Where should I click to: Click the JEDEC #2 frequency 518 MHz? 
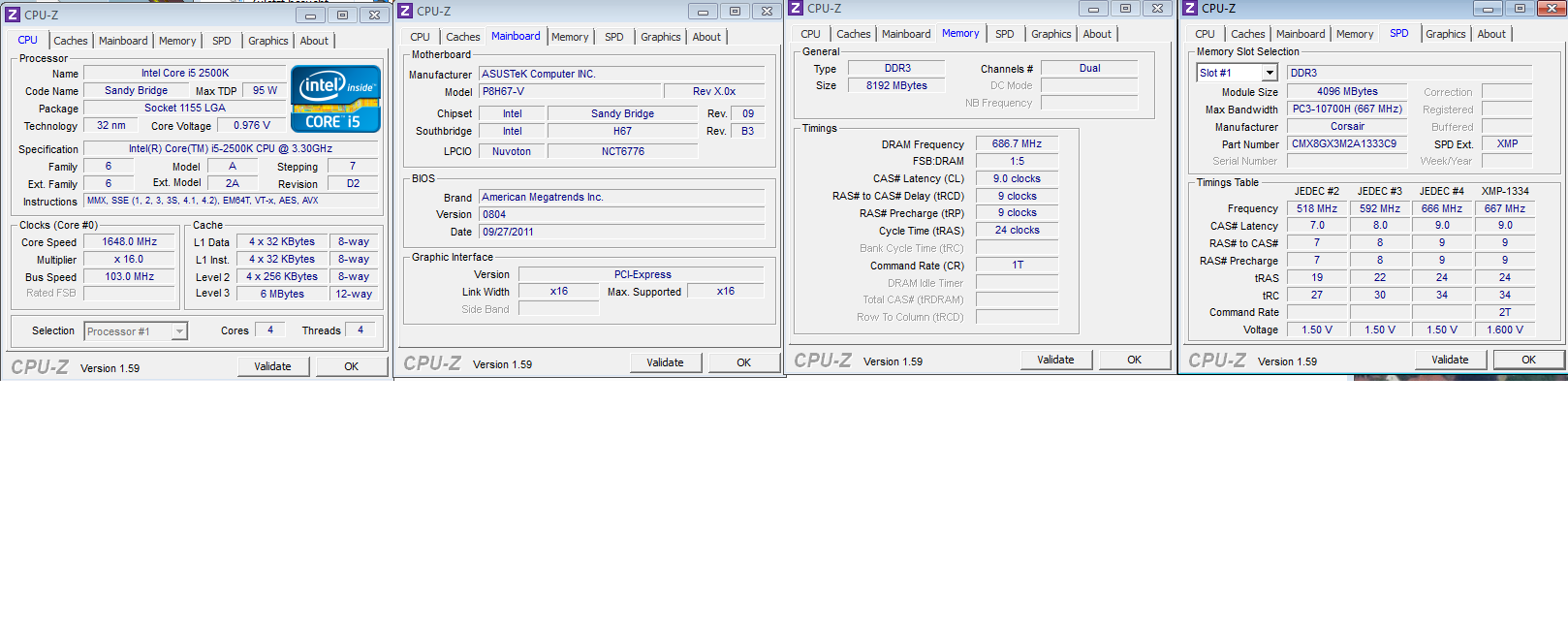click(x=1317, y=208)
